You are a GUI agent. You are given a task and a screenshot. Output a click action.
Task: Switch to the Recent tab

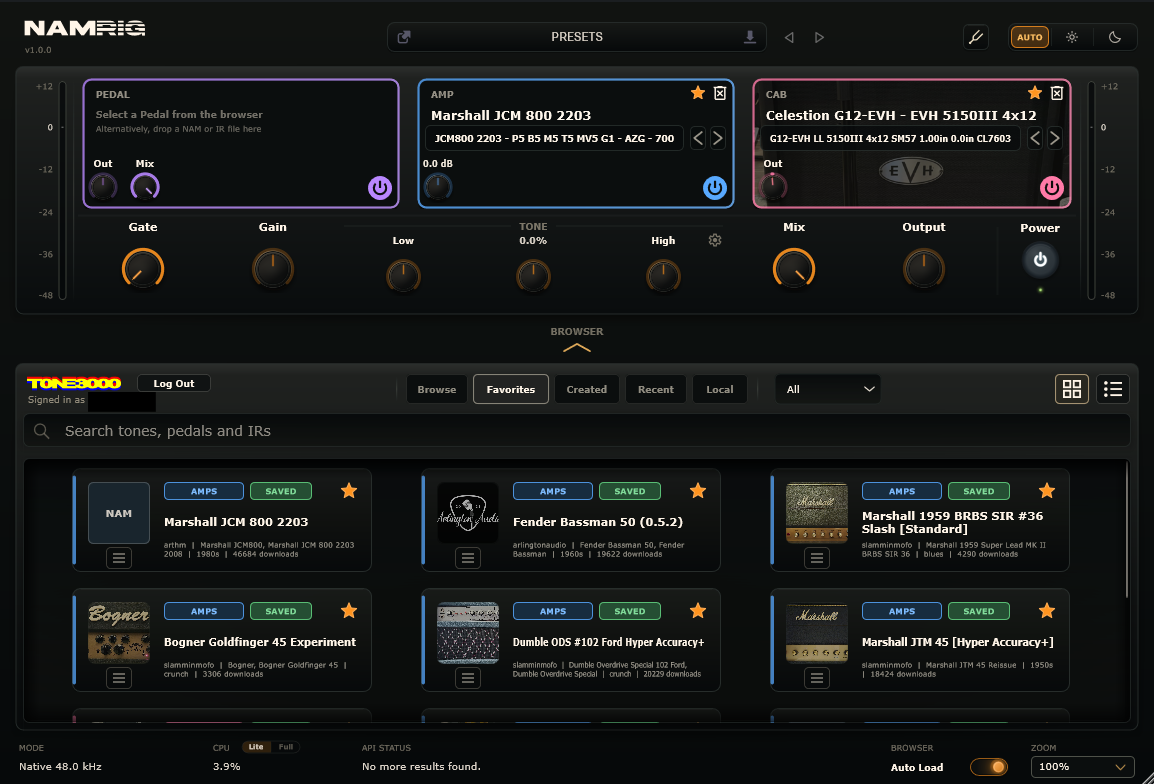(656, 389)
